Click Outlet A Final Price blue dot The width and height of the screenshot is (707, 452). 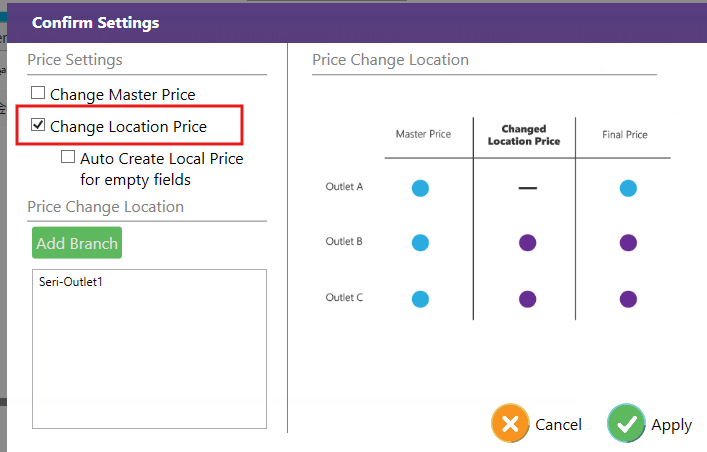point(628,188)
